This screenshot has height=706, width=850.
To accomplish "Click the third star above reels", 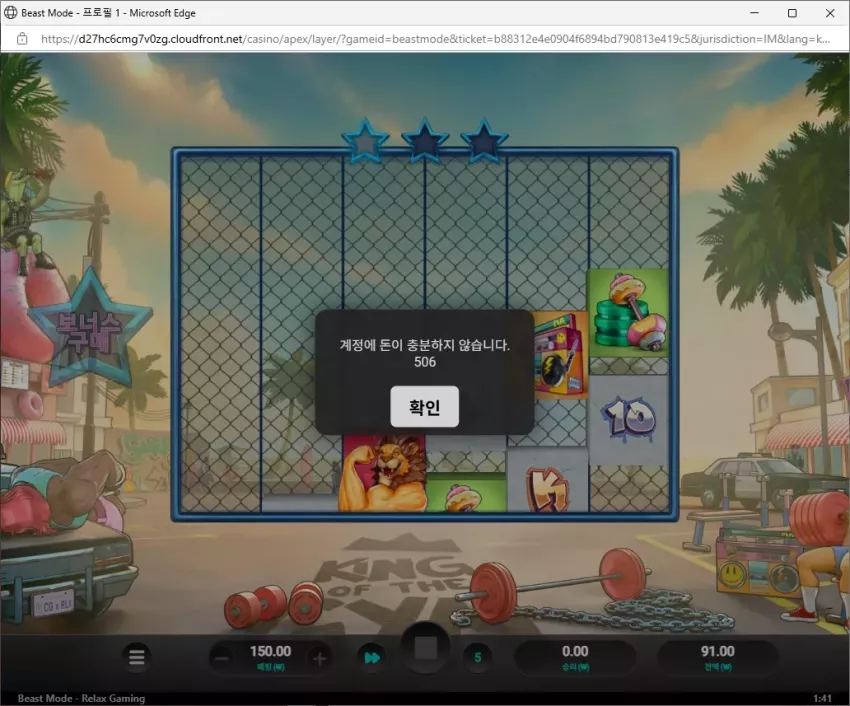I will pos(484,141).
